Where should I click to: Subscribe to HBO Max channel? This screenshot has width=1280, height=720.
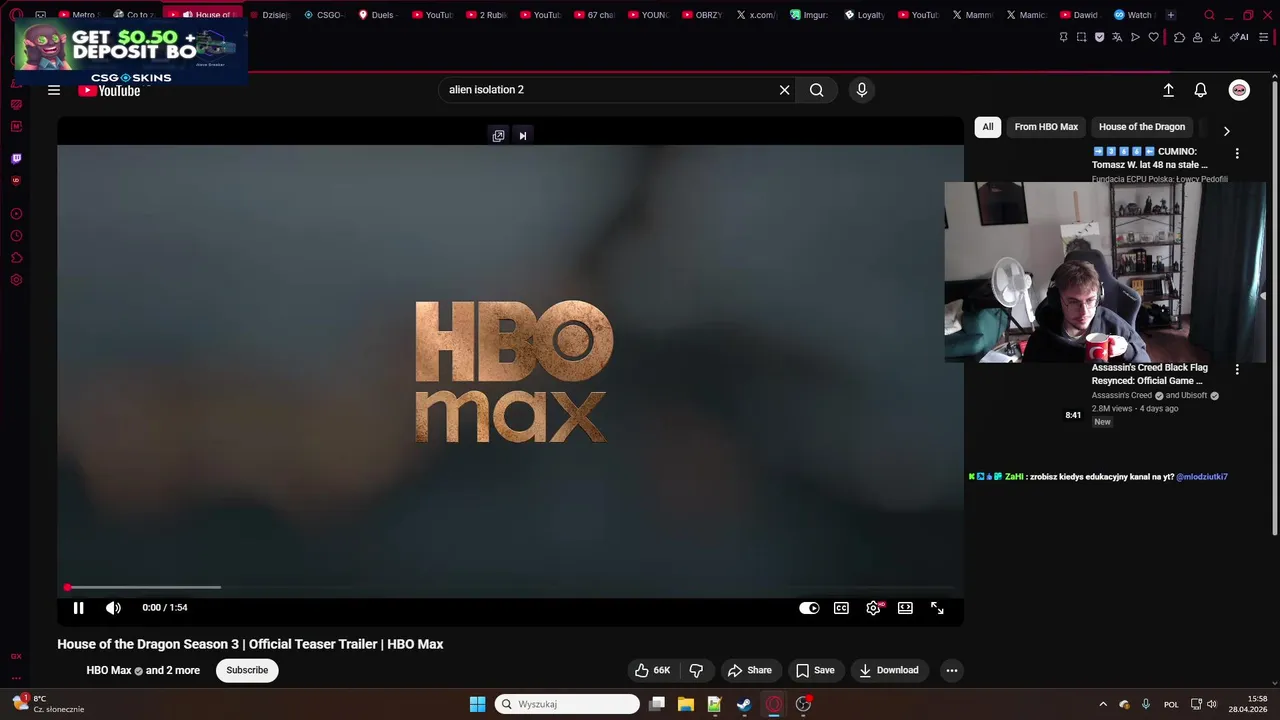247,670
